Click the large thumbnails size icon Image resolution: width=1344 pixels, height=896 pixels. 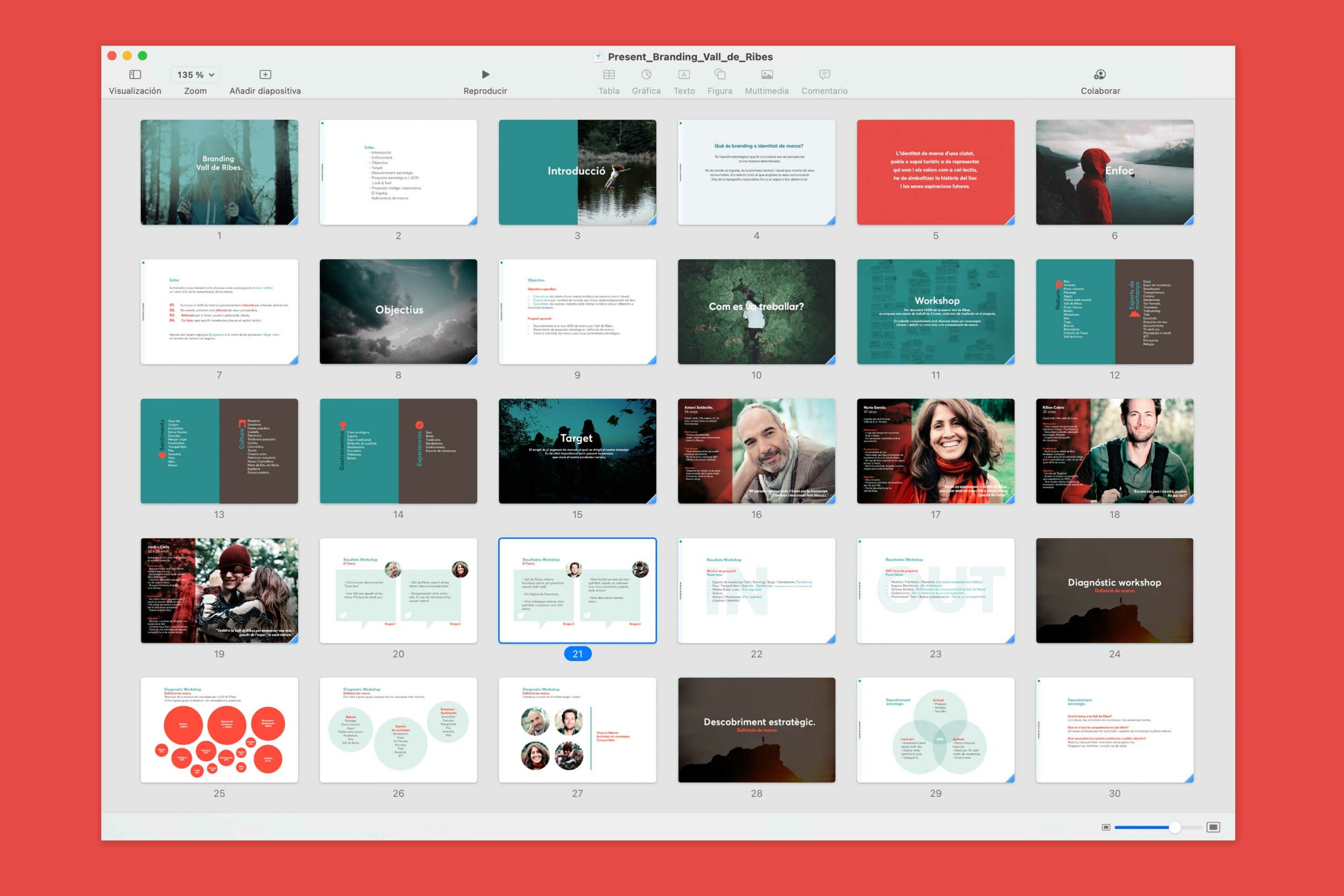(x=1213, y=827)
